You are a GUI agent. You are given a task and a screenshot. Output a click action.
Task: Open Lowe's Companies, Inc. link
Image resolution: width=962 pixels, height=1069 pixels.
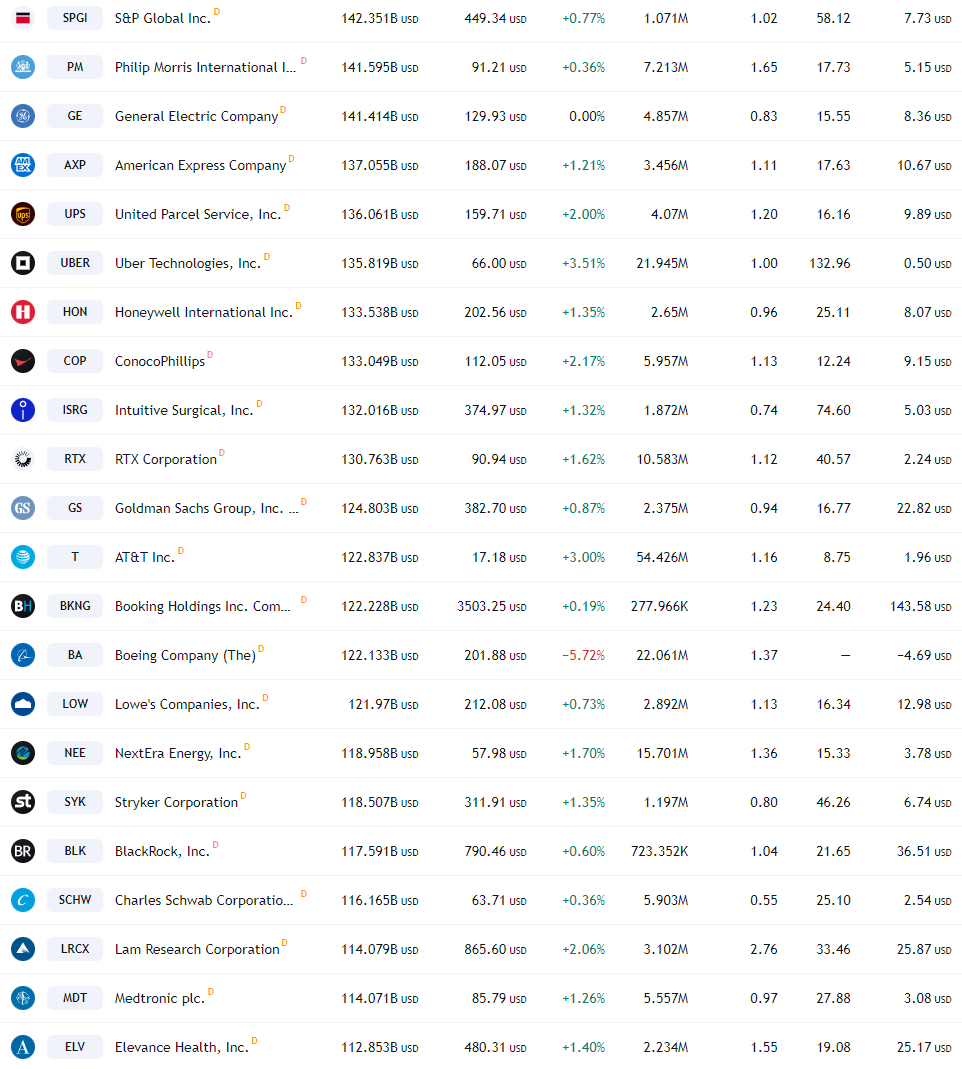[187, 704]
